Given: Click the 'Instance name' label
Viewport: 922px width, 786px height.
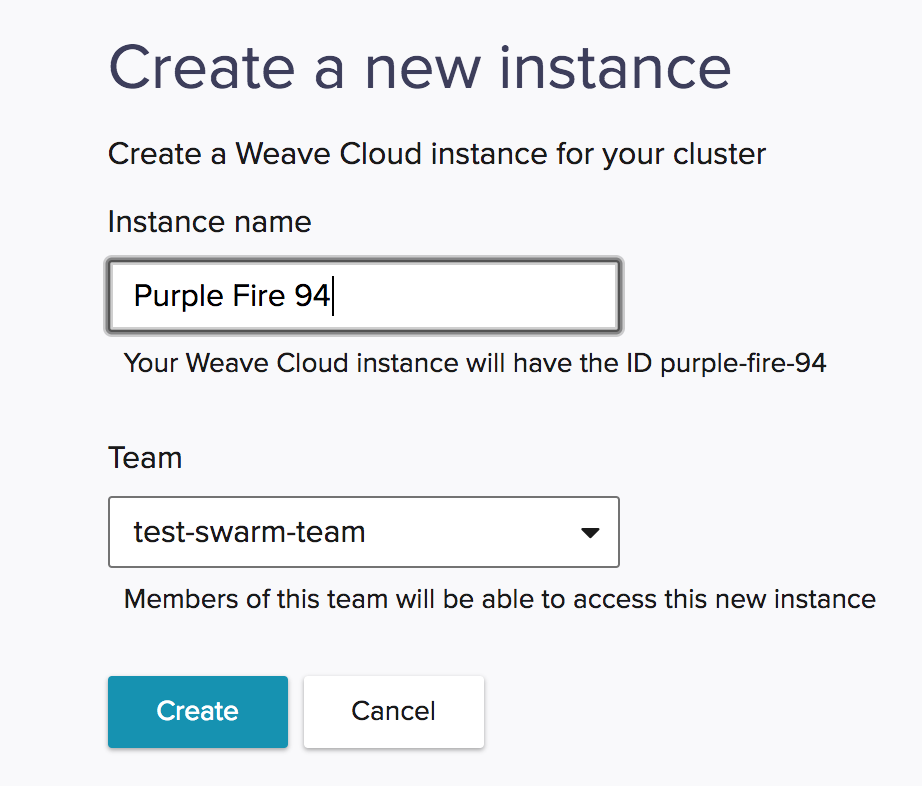Looking at the screenshot, I should tap(209, 222).
